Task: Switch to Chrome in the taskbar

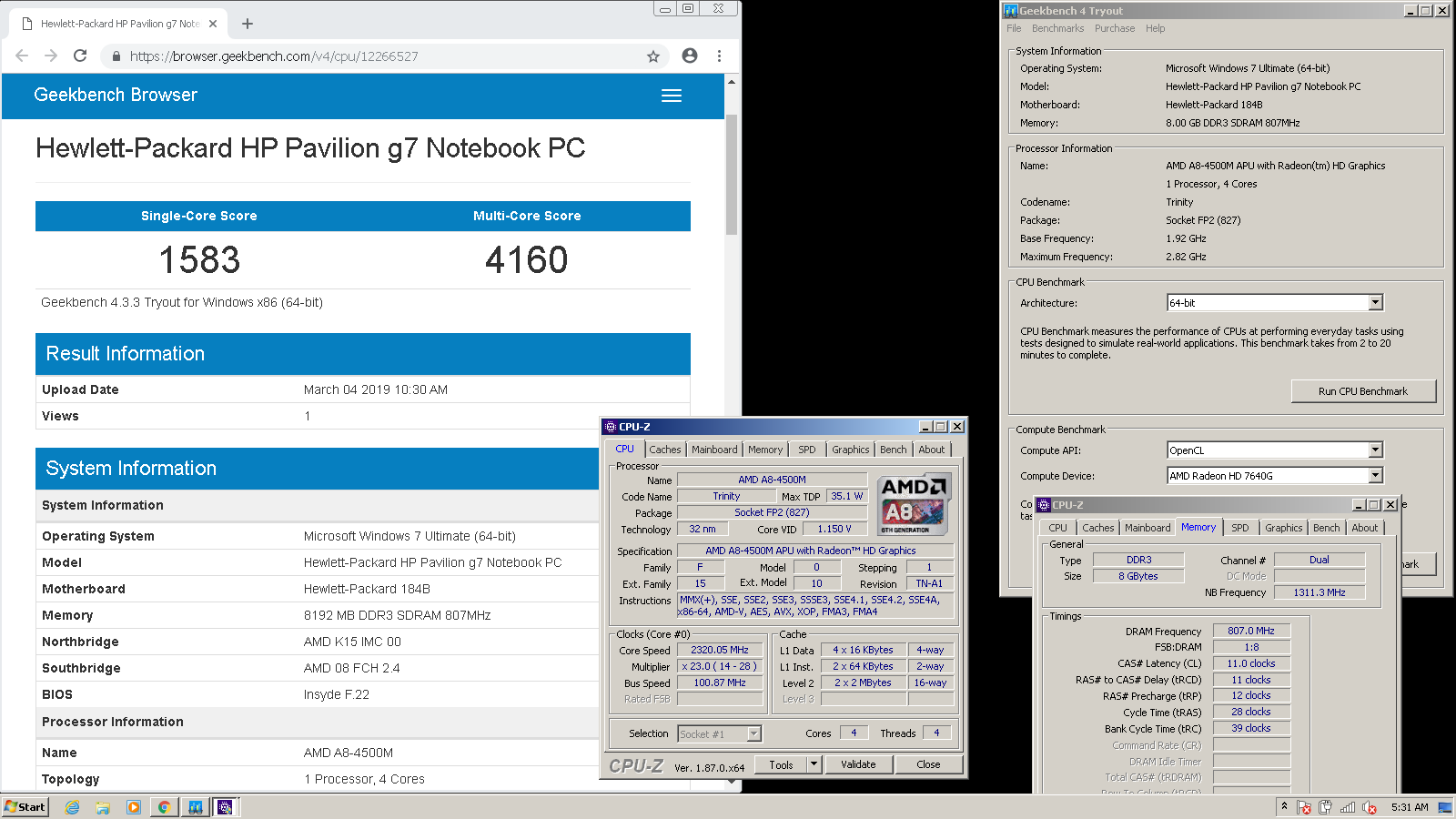Action: [164, 807]
